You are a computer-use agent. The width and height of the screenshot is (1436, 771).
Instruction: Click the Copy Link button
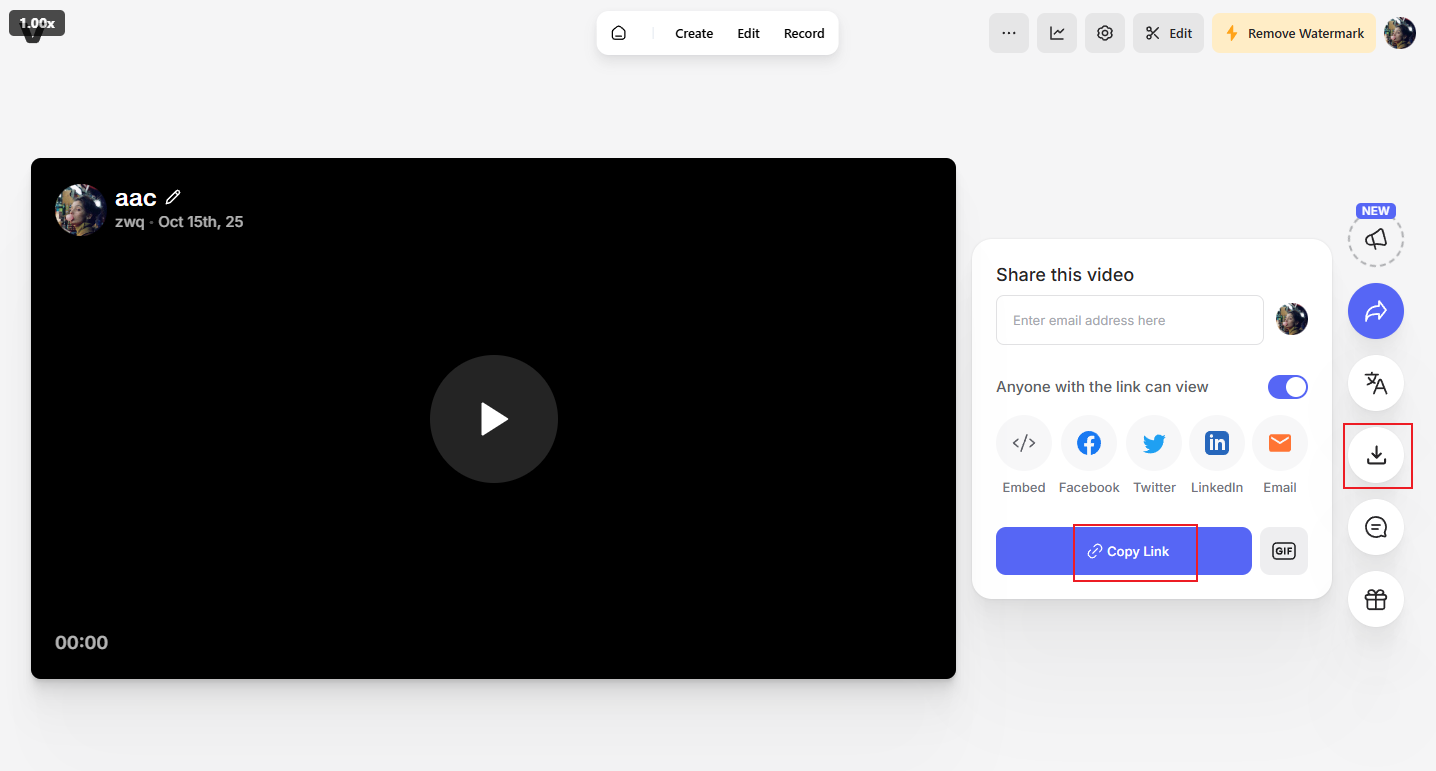coord(1134,551)
